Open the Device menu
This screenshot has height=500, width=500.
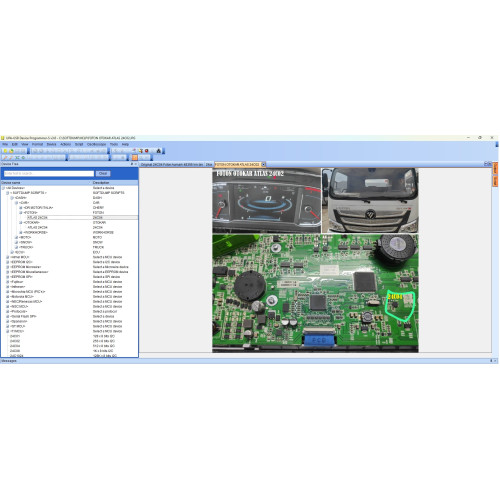[51, 144]
